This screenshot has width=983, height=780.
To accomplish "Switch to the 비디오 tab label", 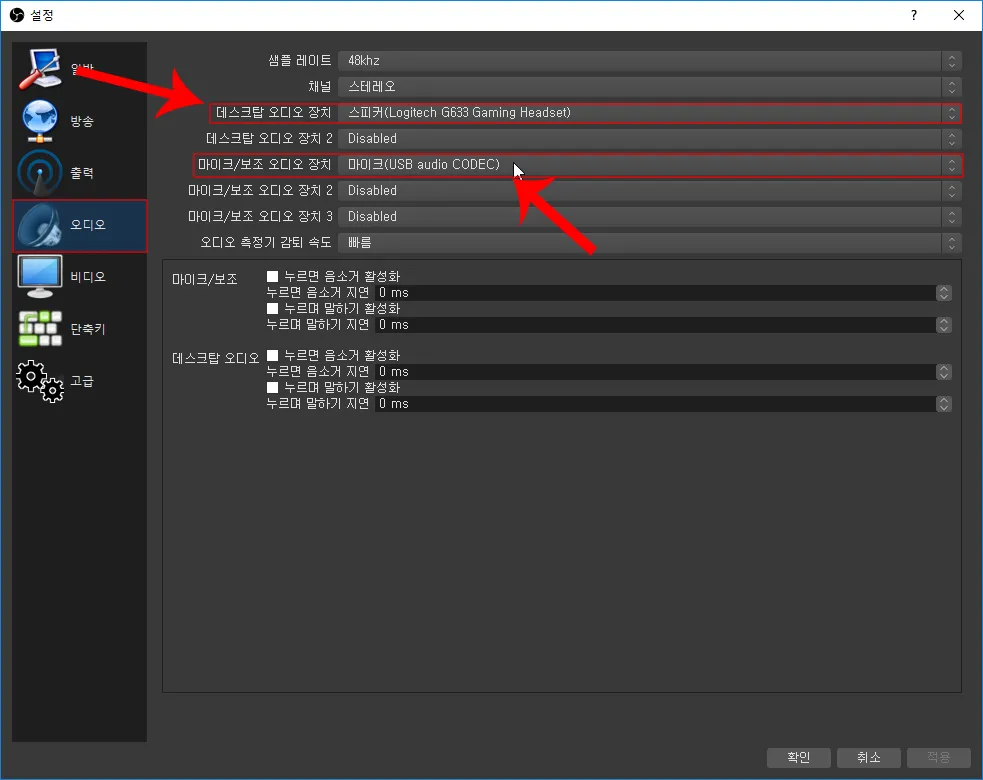I will (88, 277).
